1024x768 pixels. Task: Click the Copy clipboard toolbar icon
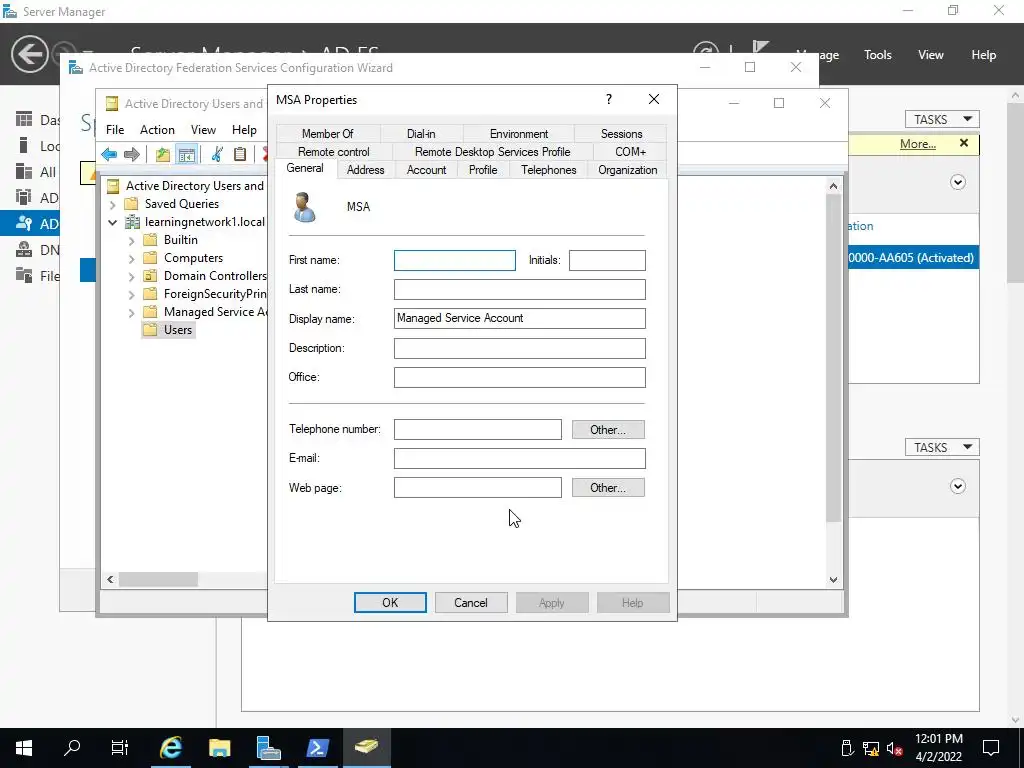[x=240, y=154]
